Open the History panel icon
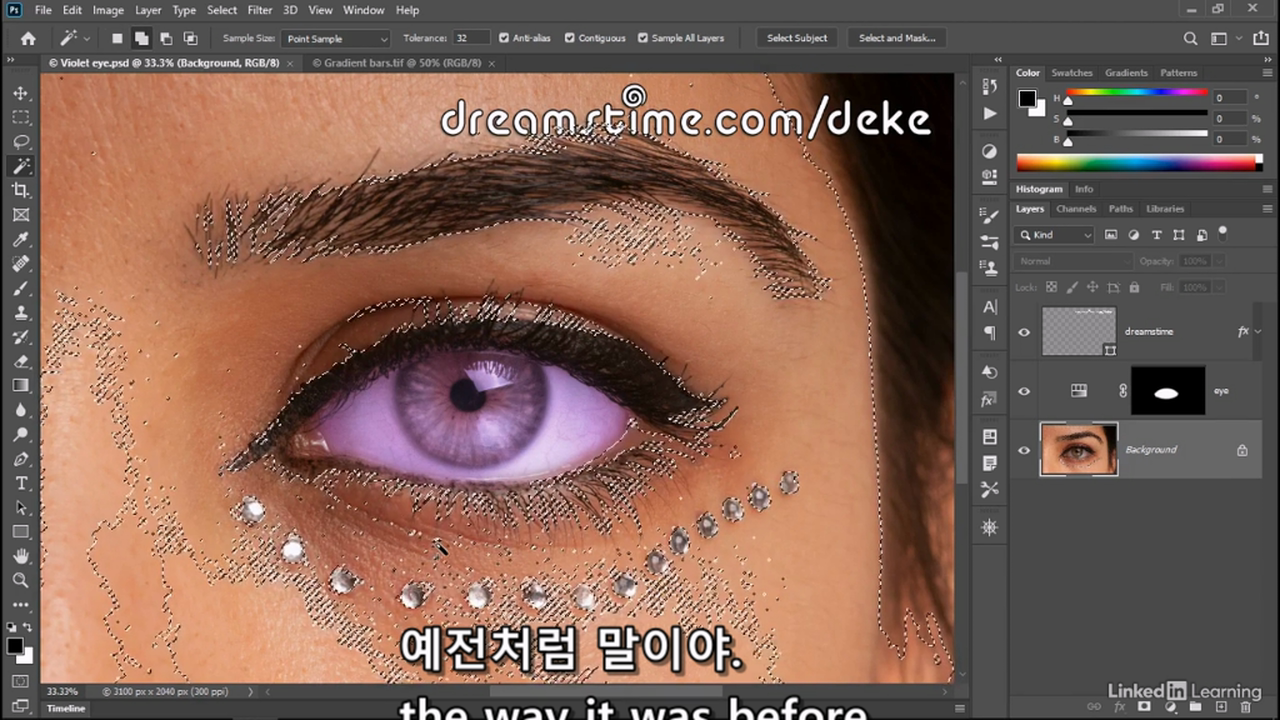1280x720 pixels. pos(990,87)
